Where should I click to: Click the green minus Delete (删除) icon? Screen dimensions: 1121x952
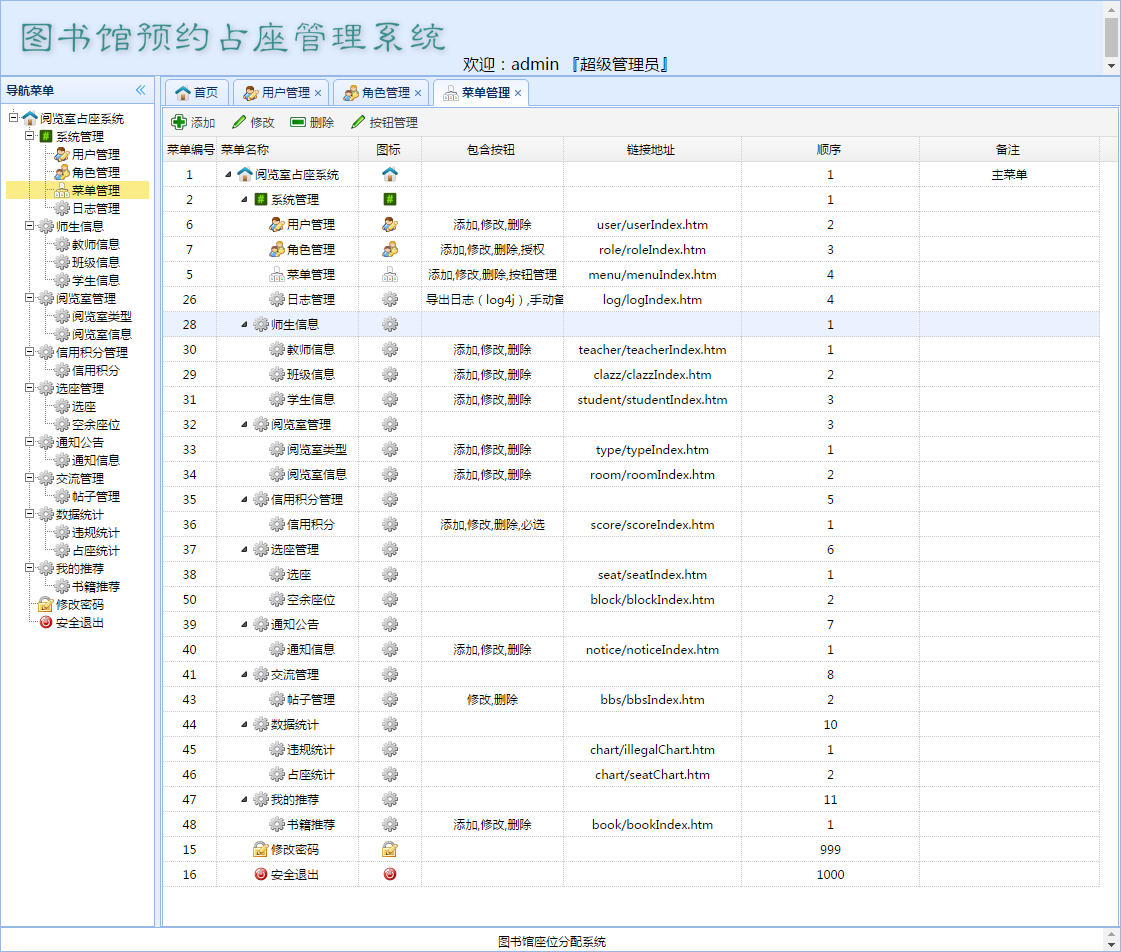point(298,122)
